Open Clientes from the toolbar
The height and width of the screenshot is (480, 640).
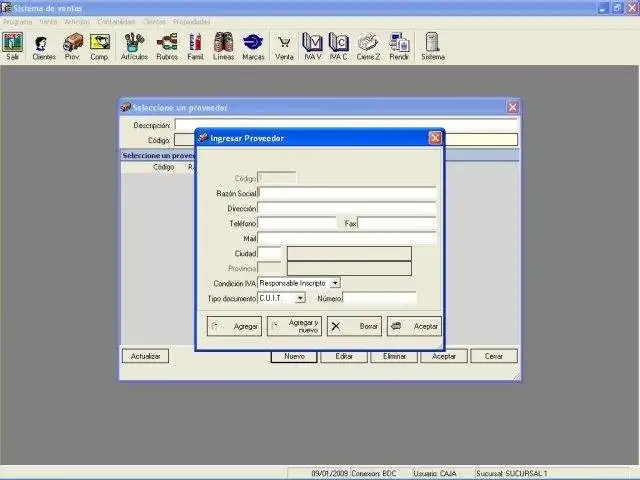(44, 47)
